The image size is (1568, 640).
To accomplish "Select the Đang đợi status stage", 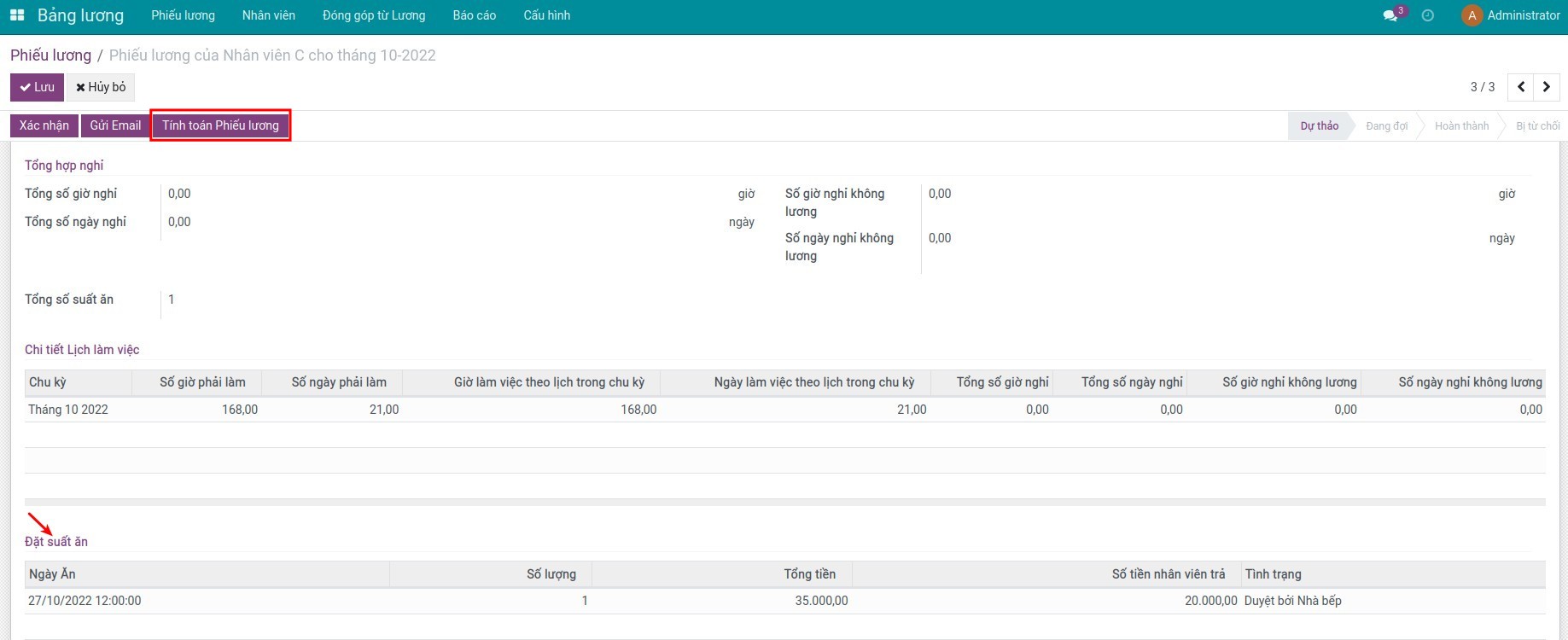I will 1386,125.
